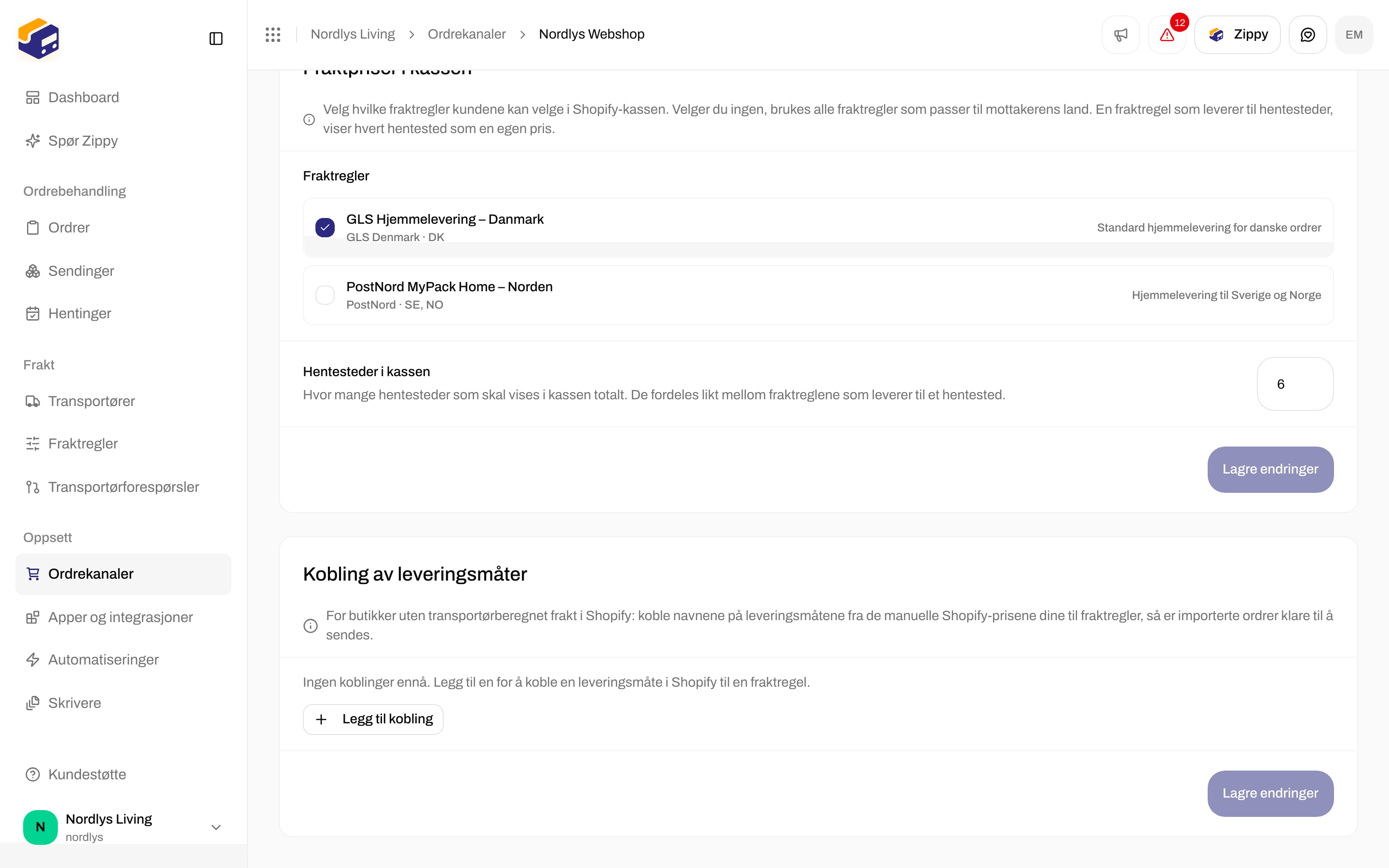Open the apps grid icon
This screenshot has width=1389, height=868.
coord(273,34)
